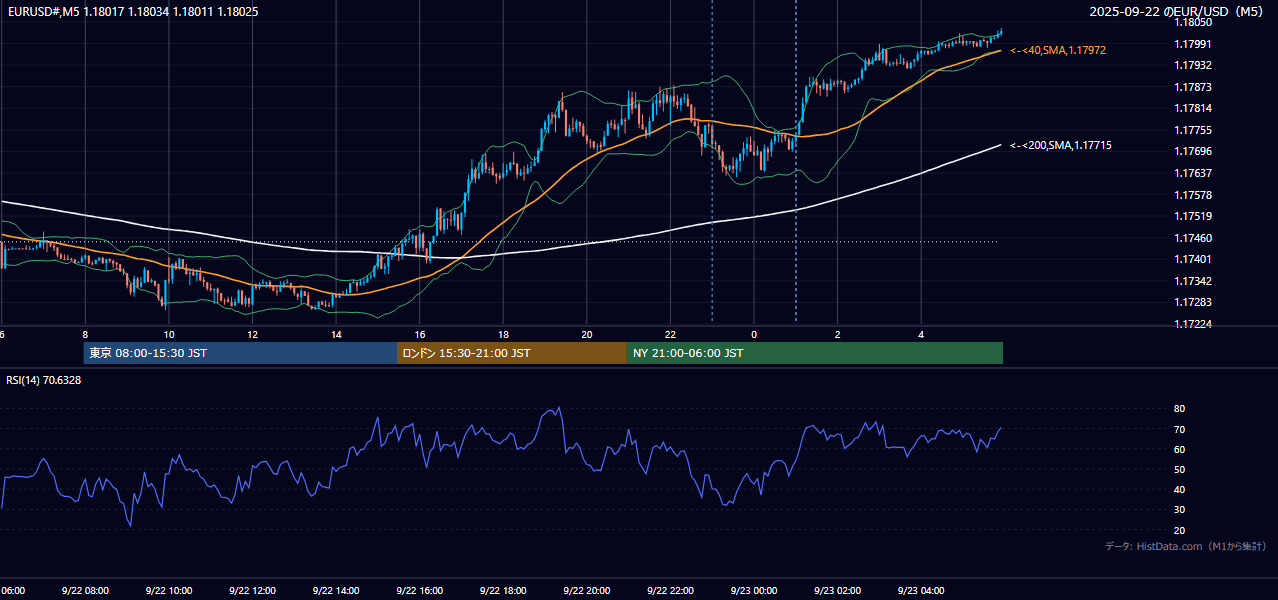
Task: Click the 9/23 02:00 time axis label
Action: (838, 590)
